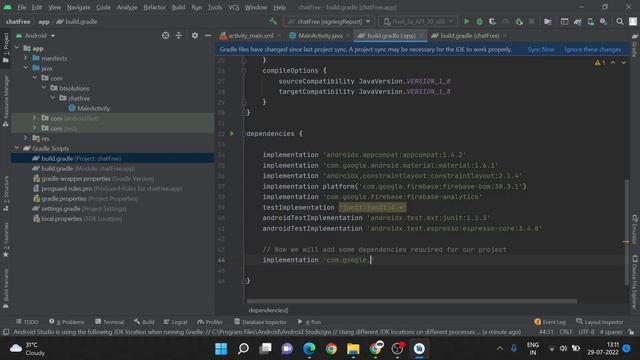Screen dimensions: 640x360
Task: Click the run gutter arrow beside dependencies
Action: [232, 133]
